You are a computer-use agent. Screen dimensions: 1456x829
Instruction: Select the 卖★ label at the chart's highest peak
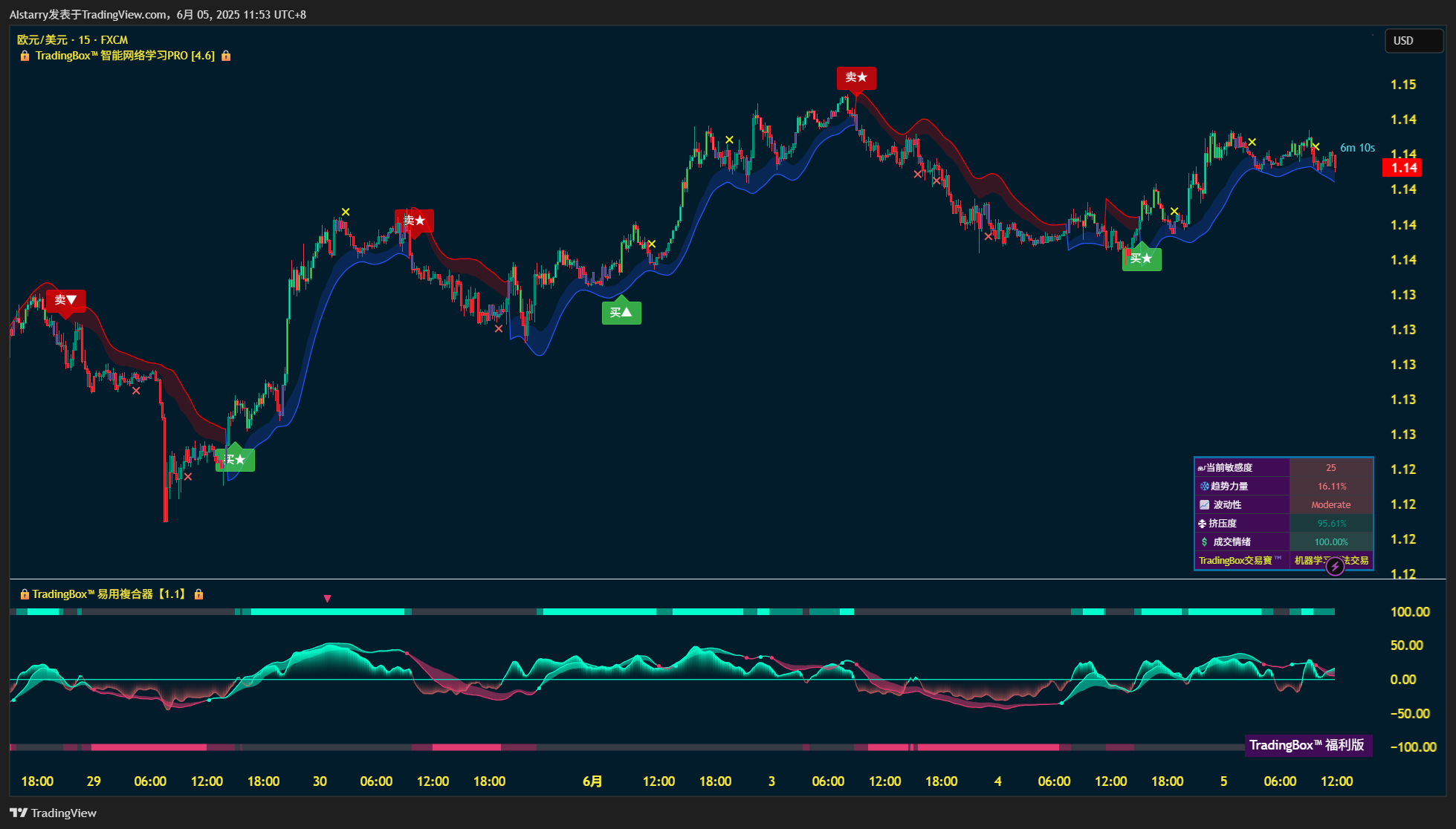(856, 77)
